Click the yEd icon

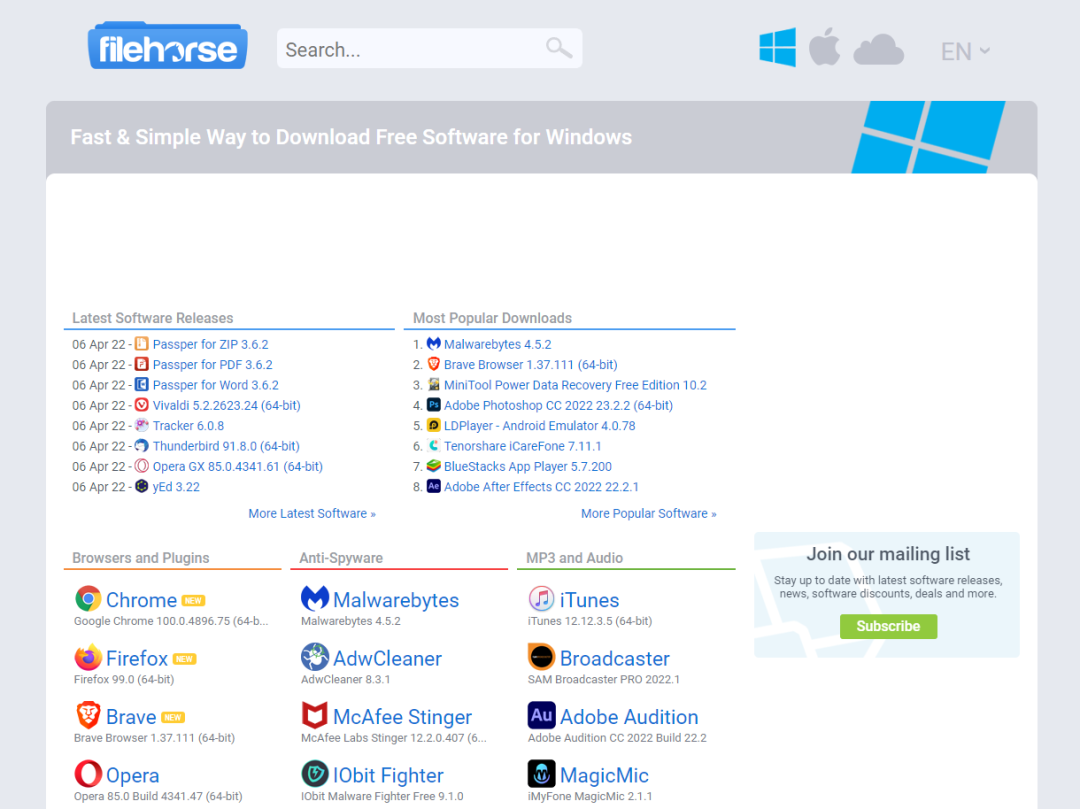141,486
